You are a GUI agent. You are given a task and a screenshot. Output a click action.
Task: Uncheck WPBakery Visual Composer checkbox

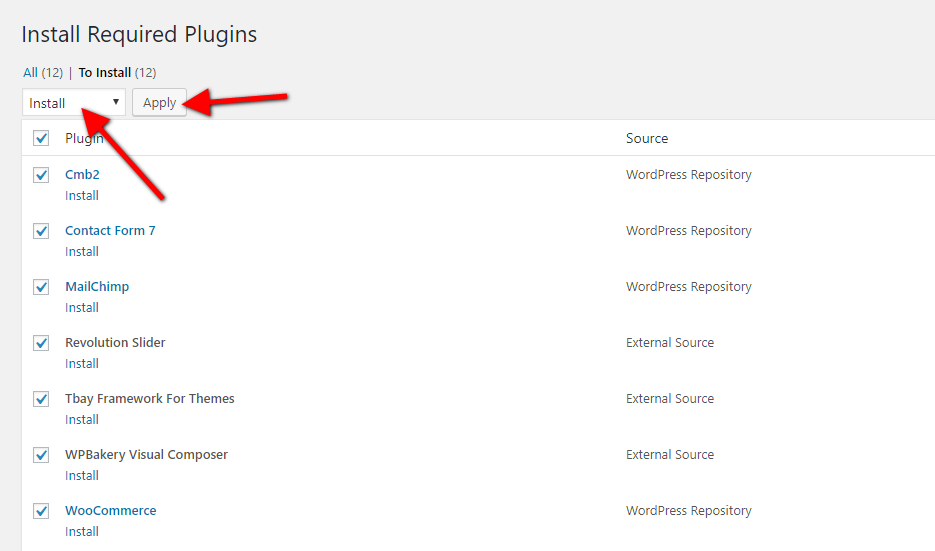[41, 455]
